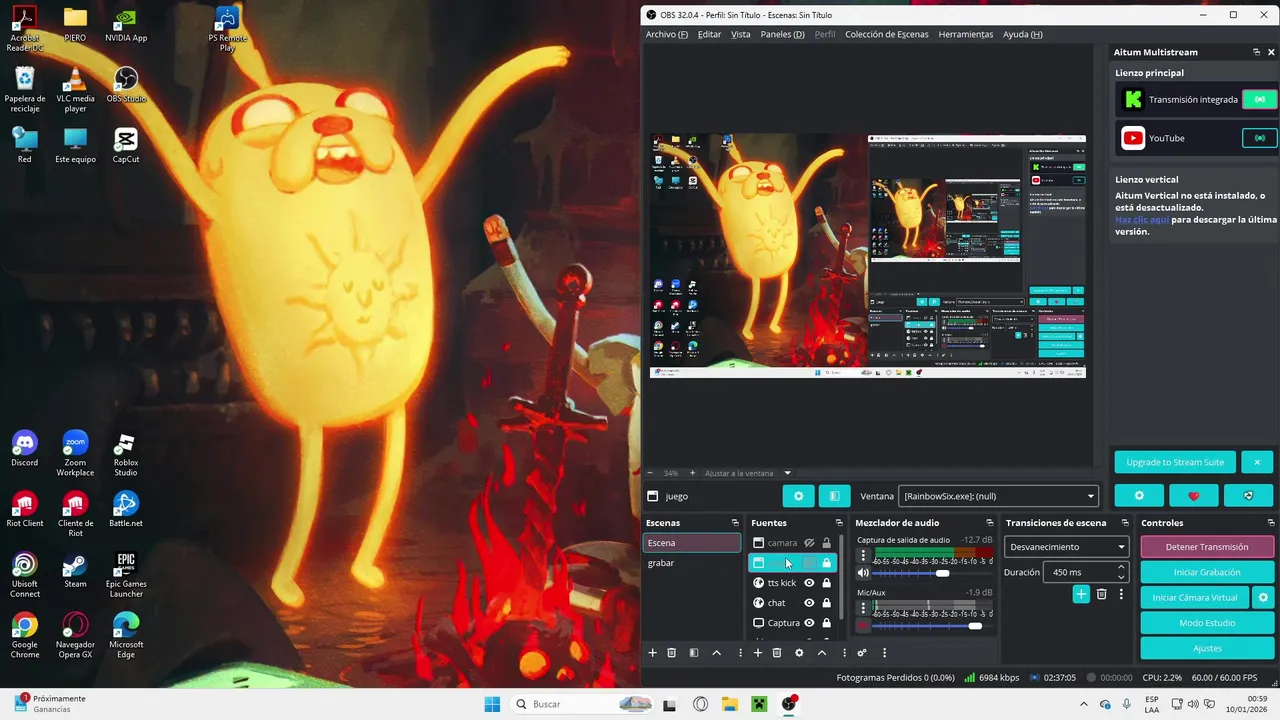Show the hidden camara source
Viewport: 1280px width, 720px height.
coord(809,543)
